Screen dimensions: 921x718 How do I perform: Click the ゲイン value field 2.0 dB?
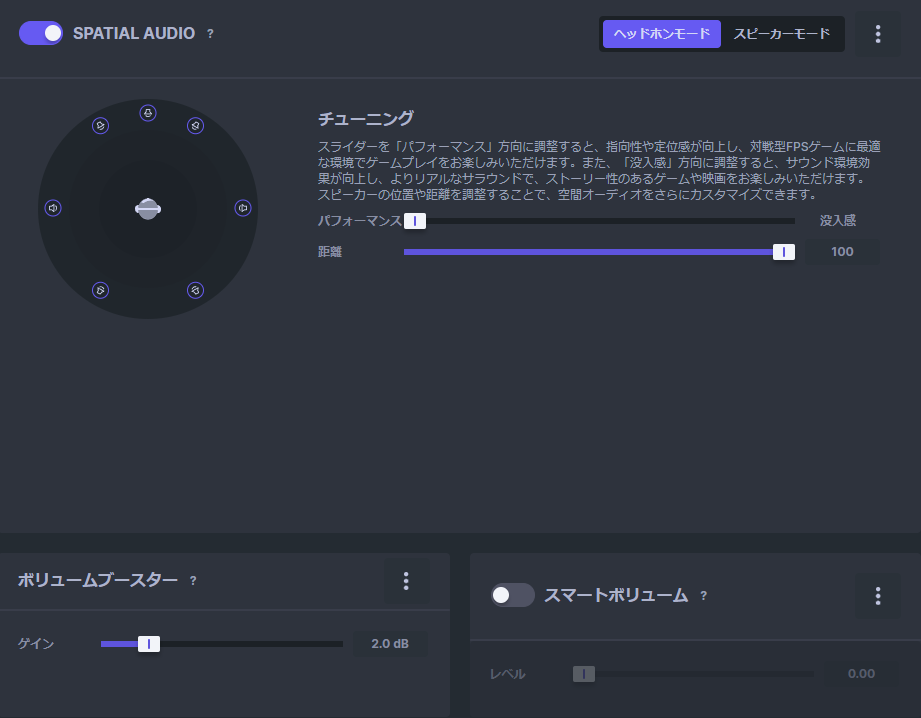(x=390, y=644)
